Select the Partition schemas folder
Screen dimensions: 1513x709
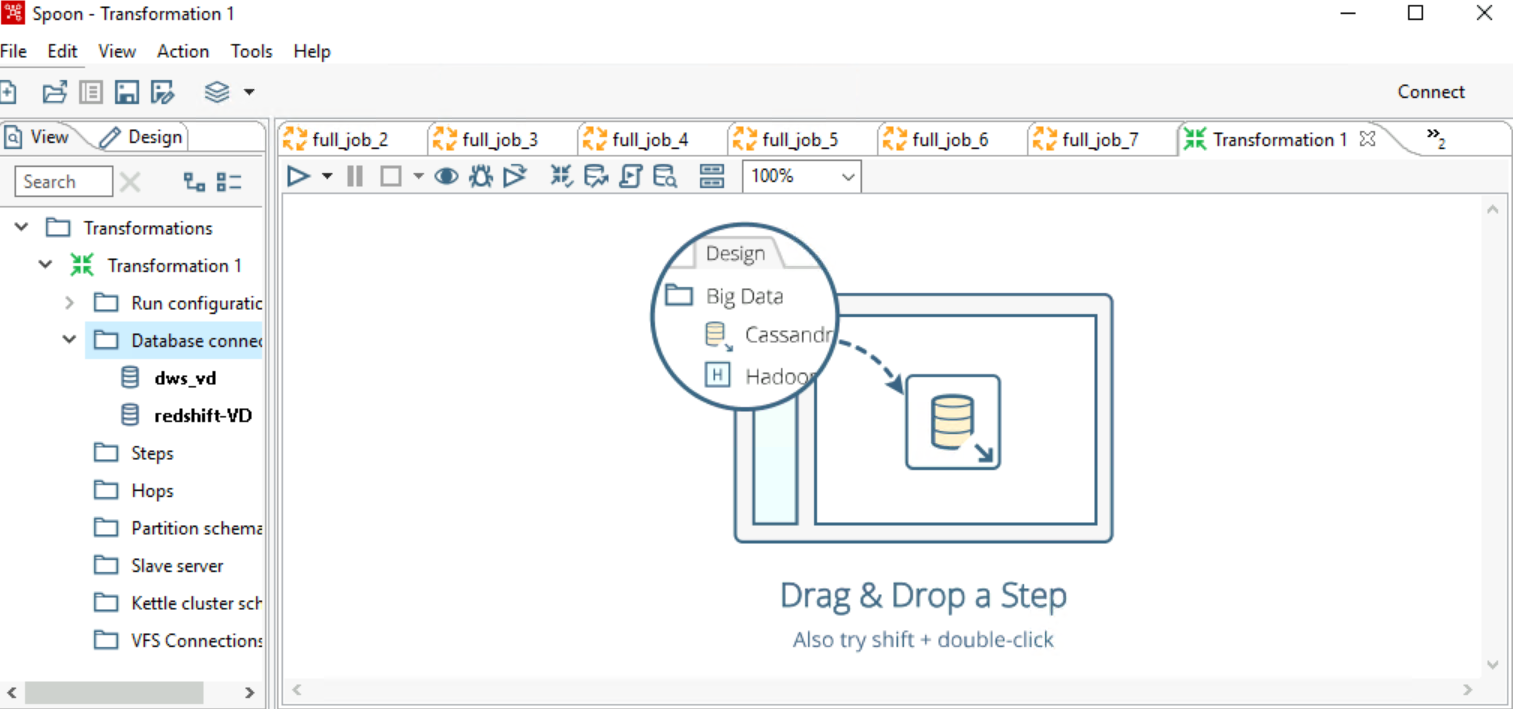point(196,528)
